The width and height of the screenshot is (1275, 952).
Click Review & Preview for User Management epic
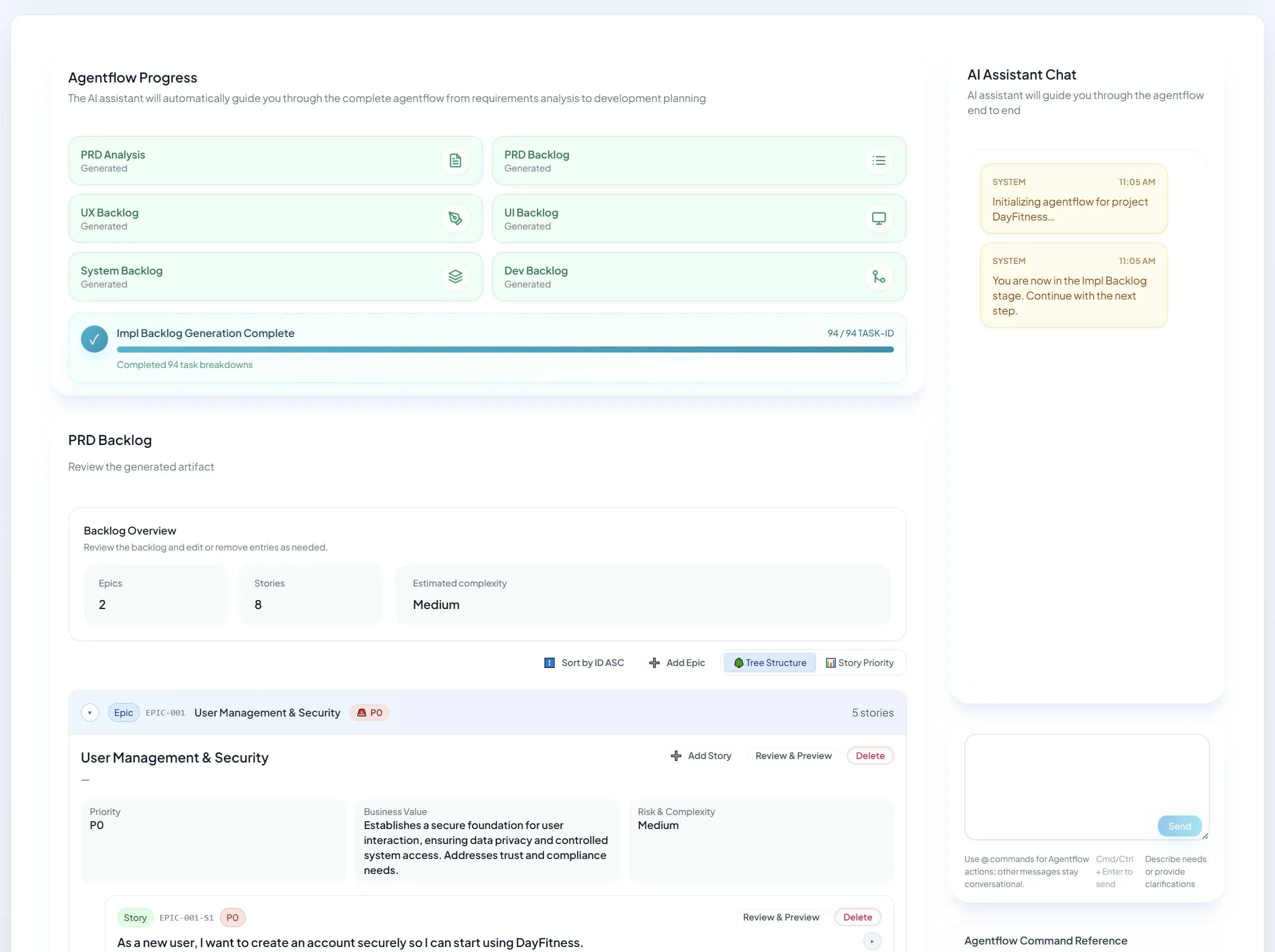[793, 755]
